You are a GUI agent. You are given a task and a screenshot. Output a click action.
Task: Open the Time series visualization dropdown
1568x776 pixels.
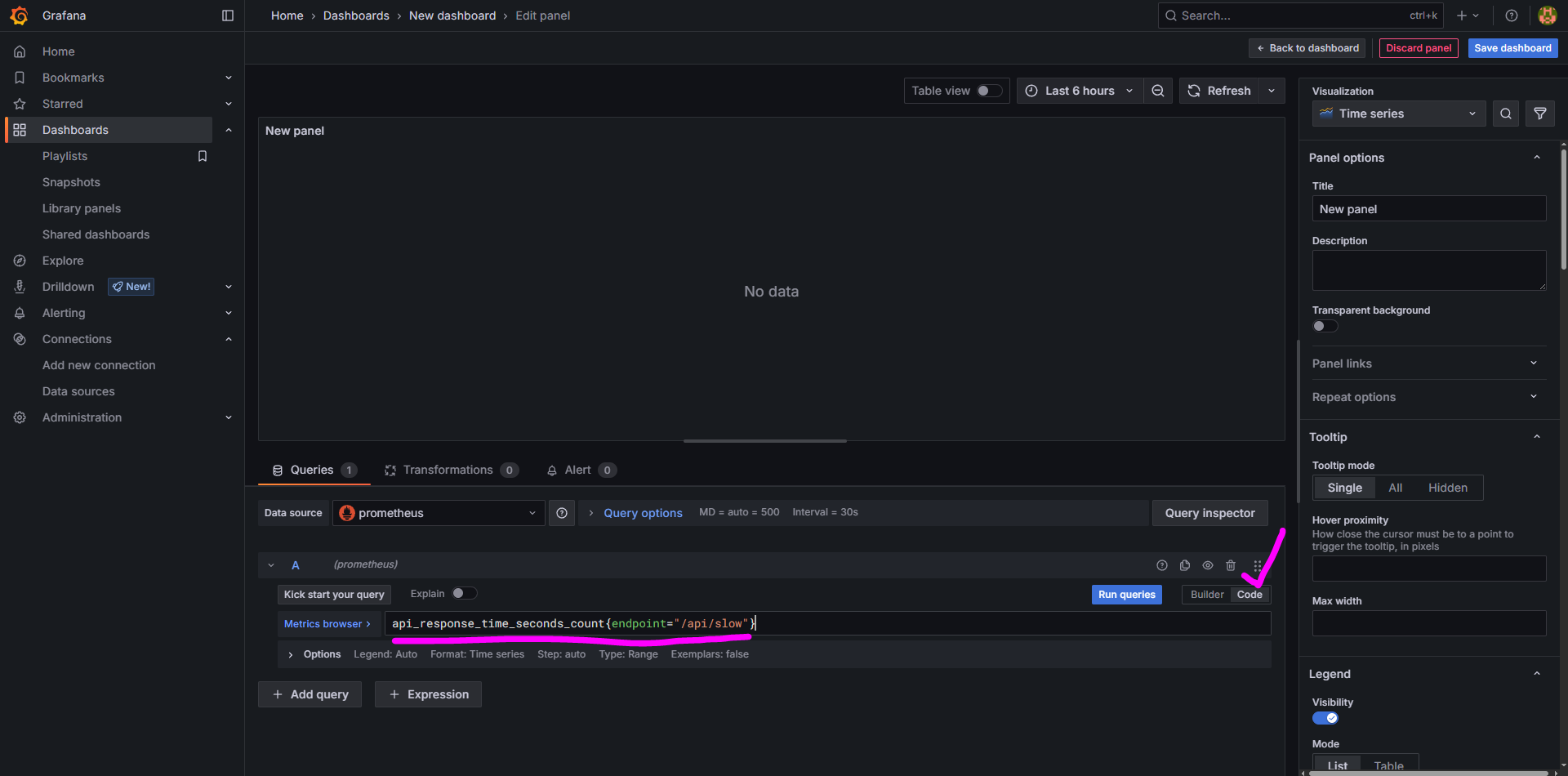[x=1399, y=114]
